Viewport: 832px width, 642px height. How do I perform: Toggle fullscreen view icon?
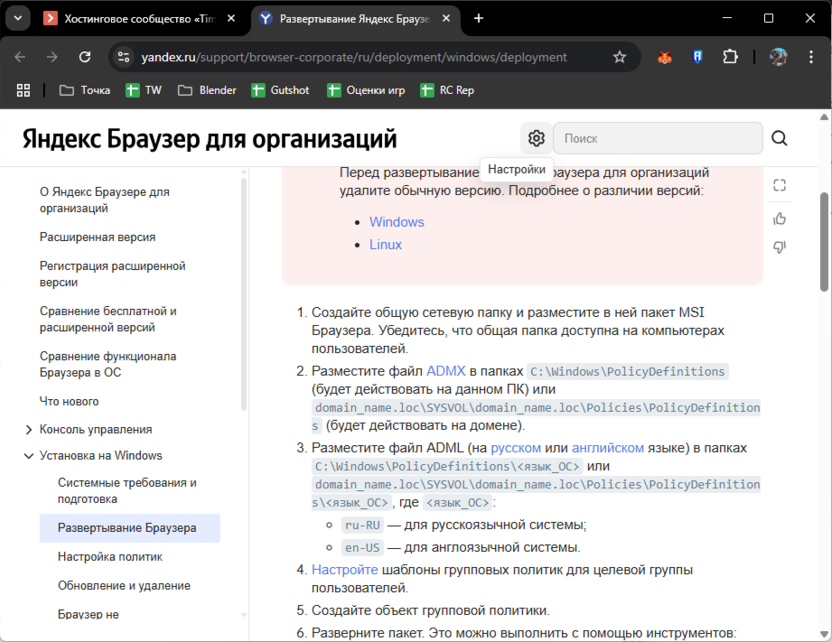click(x=780, y=185)
